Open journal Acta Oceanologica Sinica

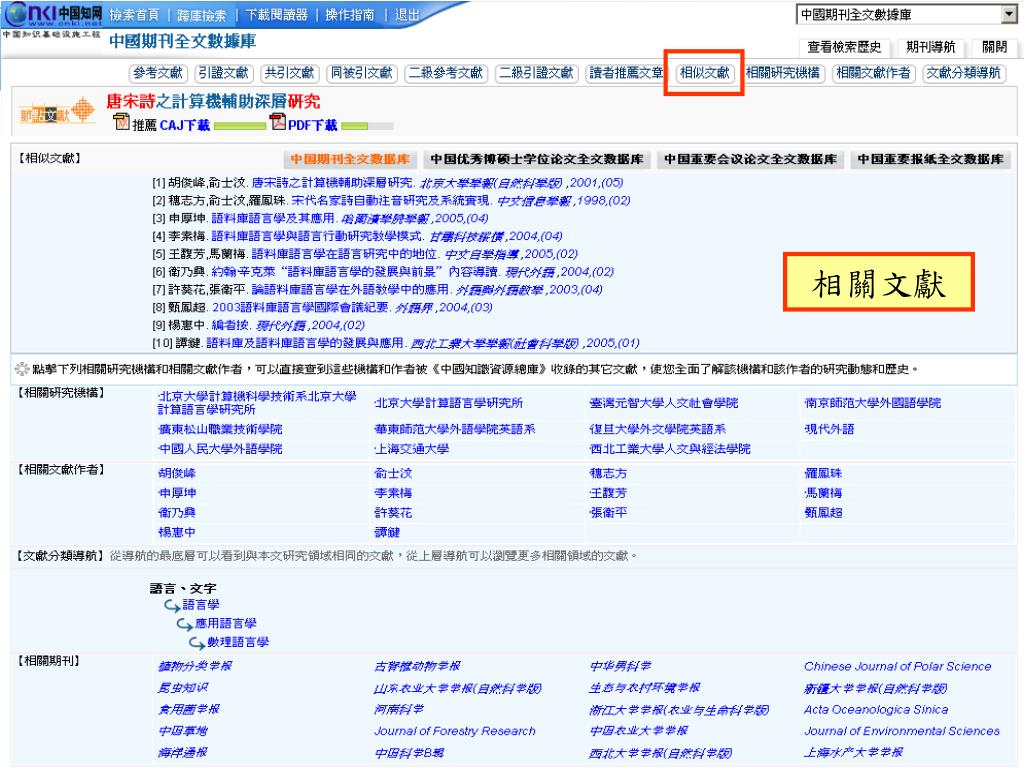tap(876, 709)
